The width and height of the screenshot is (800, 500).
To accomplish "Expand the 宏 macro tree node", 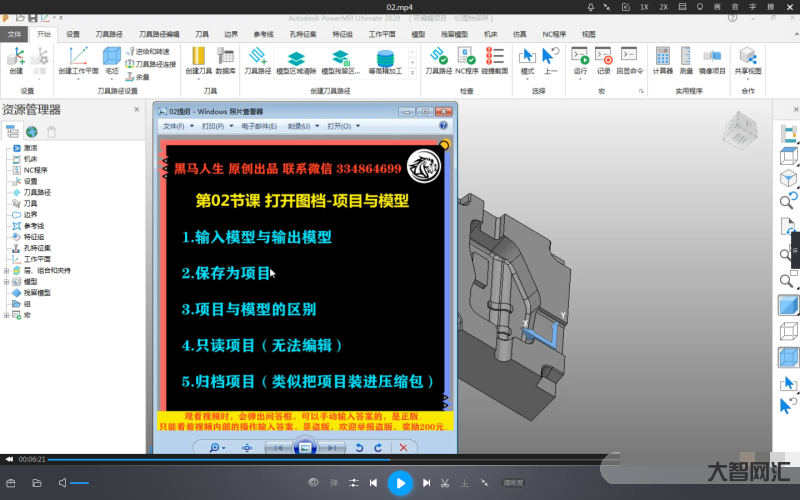I will coord(6,315).
